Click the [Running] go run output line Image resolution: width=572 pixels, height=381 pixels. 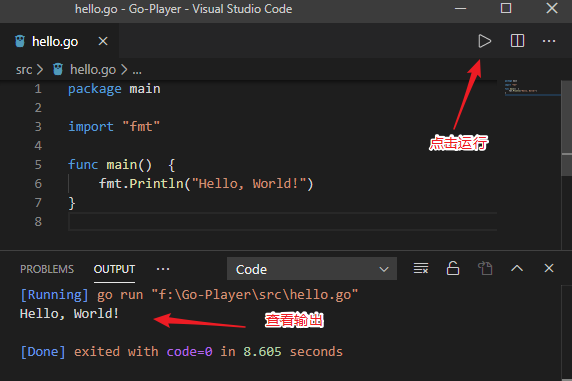189,295
